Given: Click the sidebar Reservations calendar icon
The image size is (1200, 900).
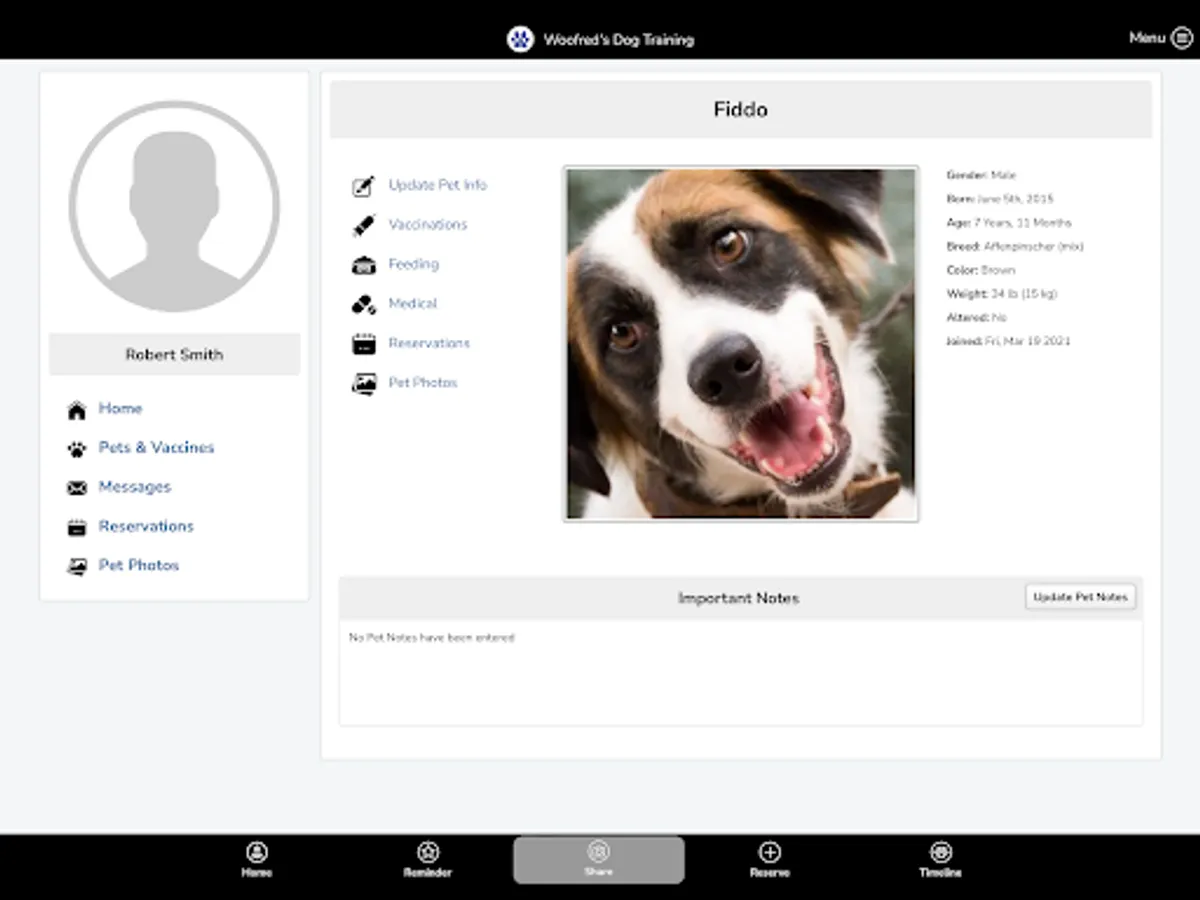Looking at the screenshot, I should click(77, 526).
